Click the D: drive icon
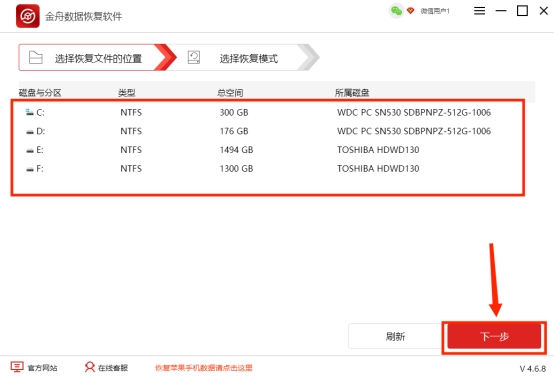This screenshot has width=554, height=378. [x=30, y=132]
